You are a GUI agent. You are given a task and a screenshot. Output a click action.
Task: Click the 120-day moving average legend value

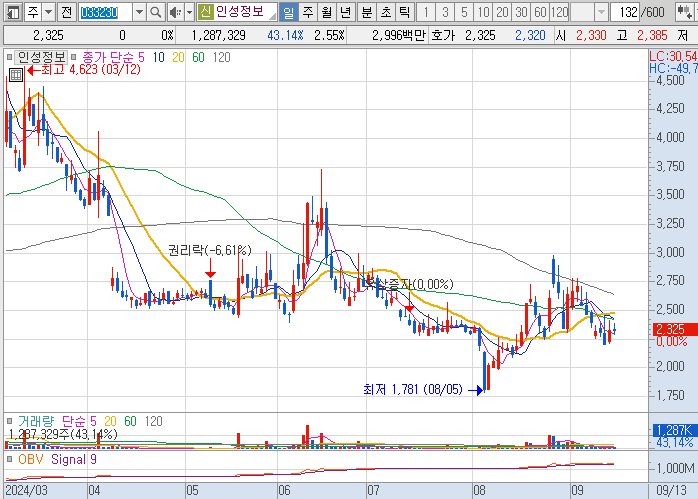[x=222, y=57]
